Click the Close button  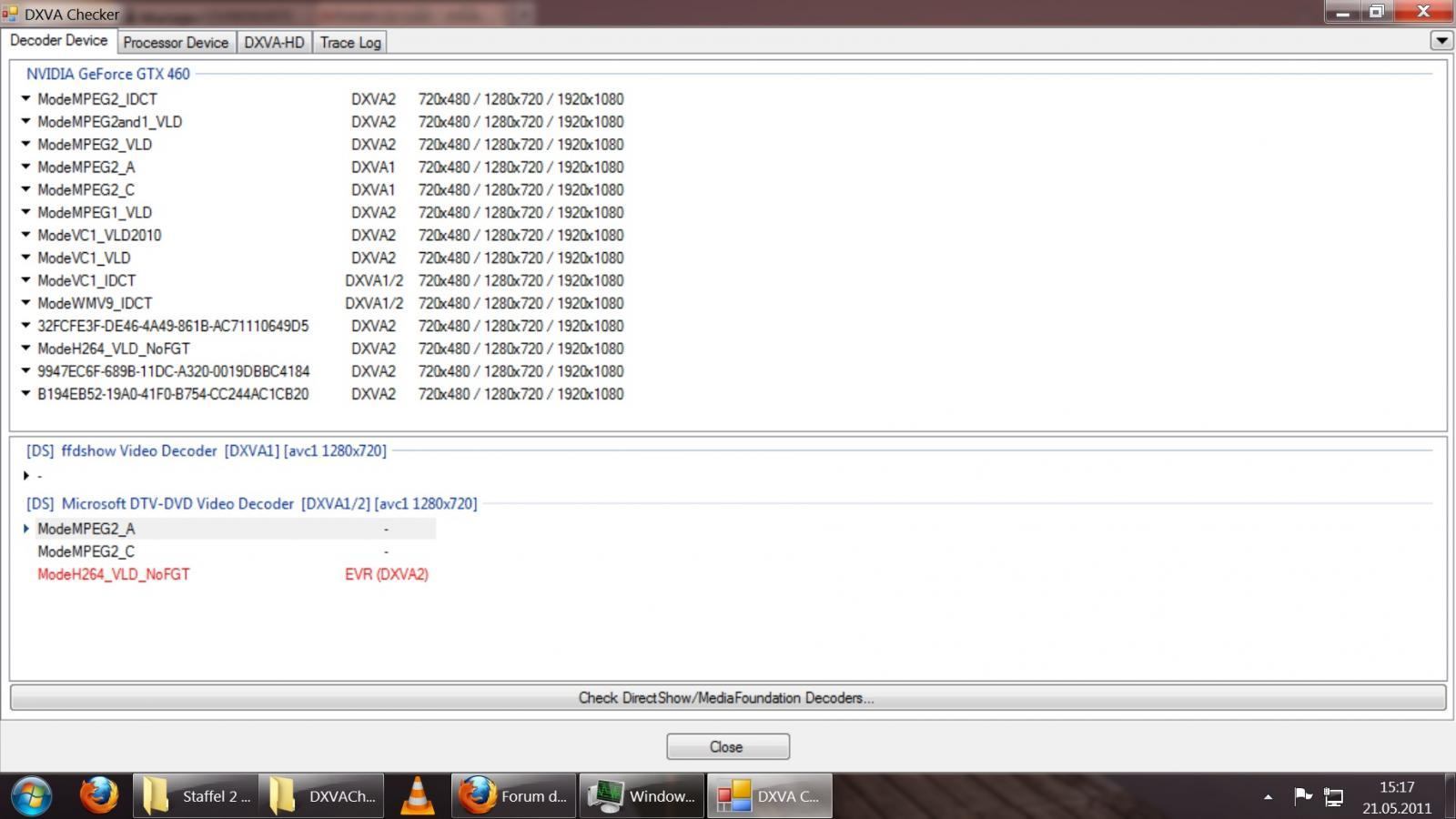(727, 746)
